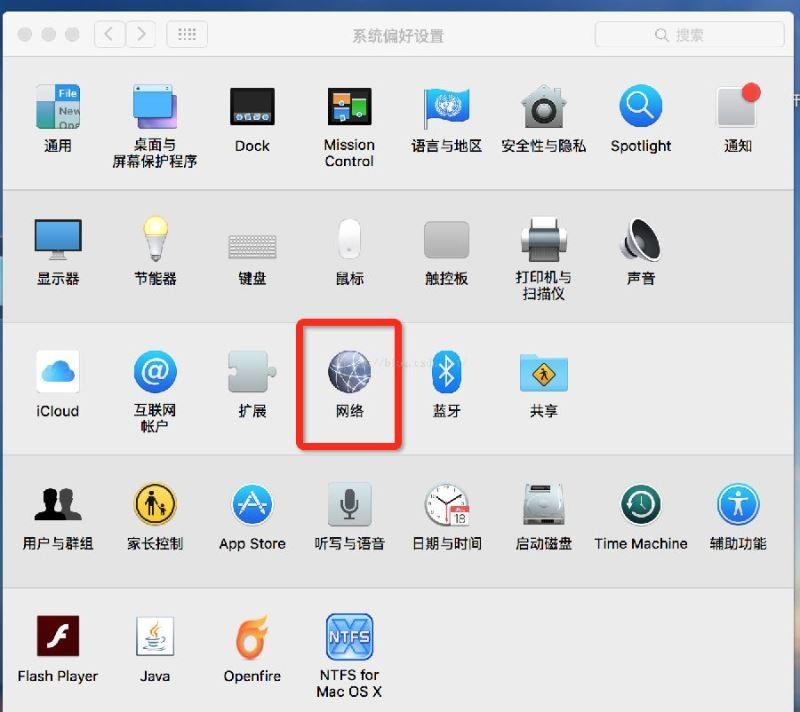This screenshot has height=712, width=800.
Task: Click the show-all grid view button
Action: pos(187,33)
